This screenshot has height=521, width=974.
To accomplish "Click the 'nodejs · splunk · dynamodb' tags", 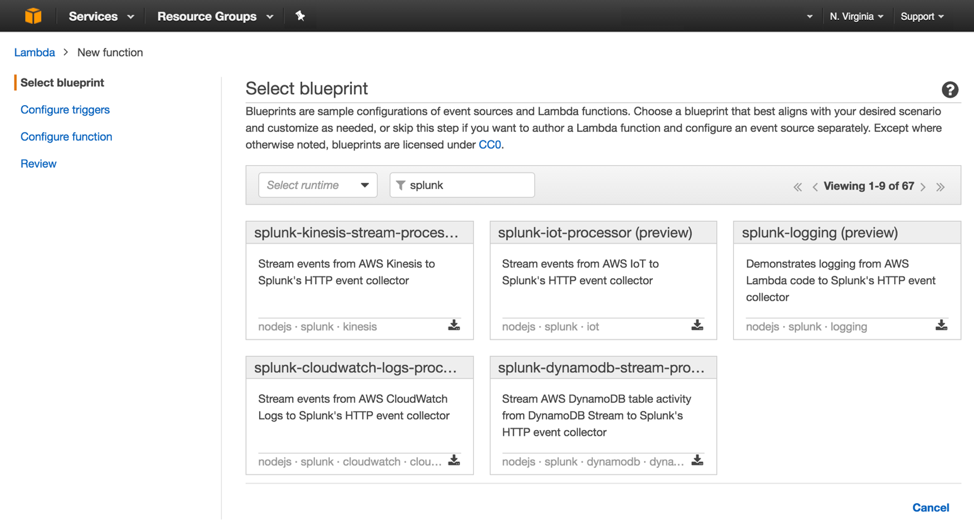I will tap(593, 462).
